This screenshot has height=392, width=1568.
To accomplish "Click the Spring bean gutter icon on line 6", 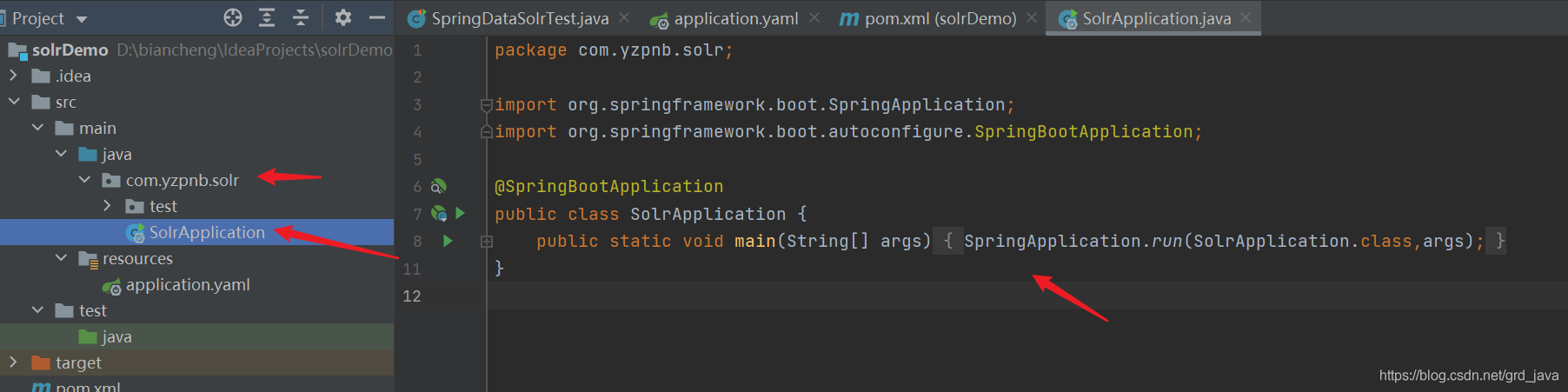I will click(439, 186).
